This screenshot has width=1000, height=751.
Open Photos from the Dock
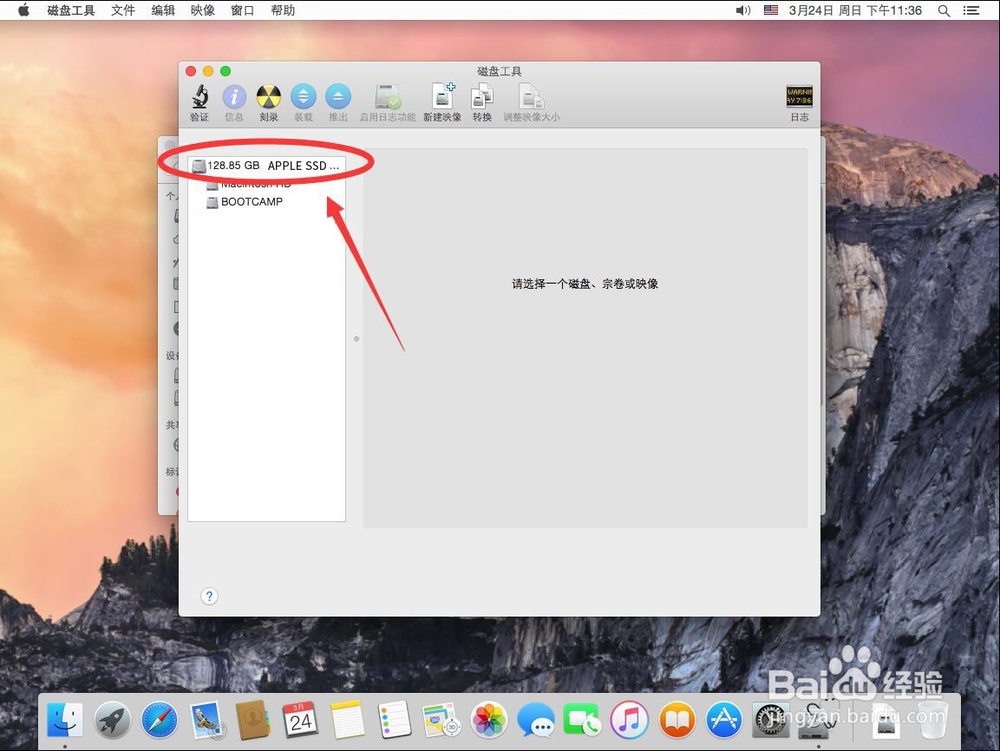point(489,720)
